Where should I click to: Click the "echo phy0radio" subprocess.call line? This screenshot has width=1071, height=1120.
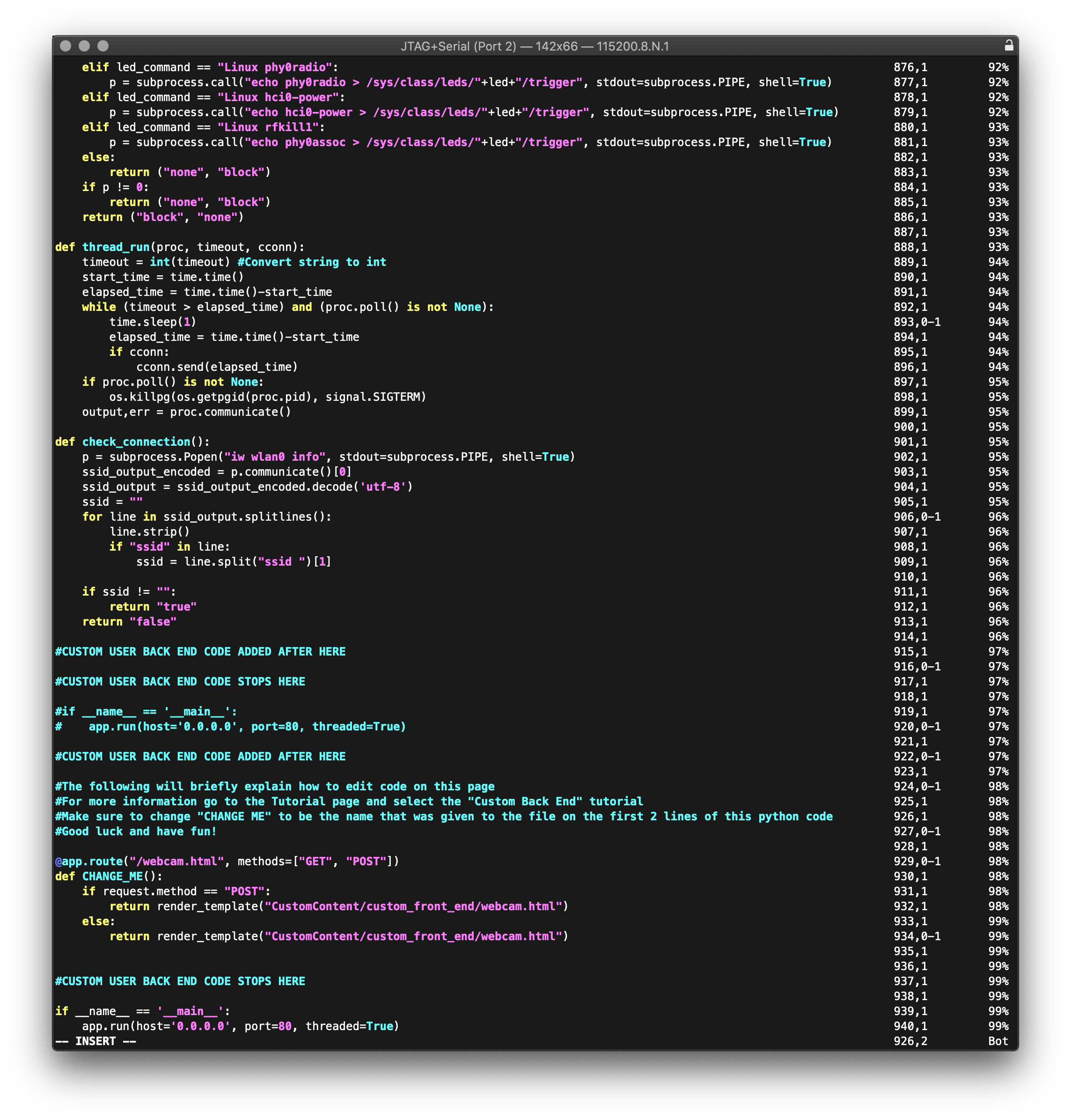coord(470,82)
